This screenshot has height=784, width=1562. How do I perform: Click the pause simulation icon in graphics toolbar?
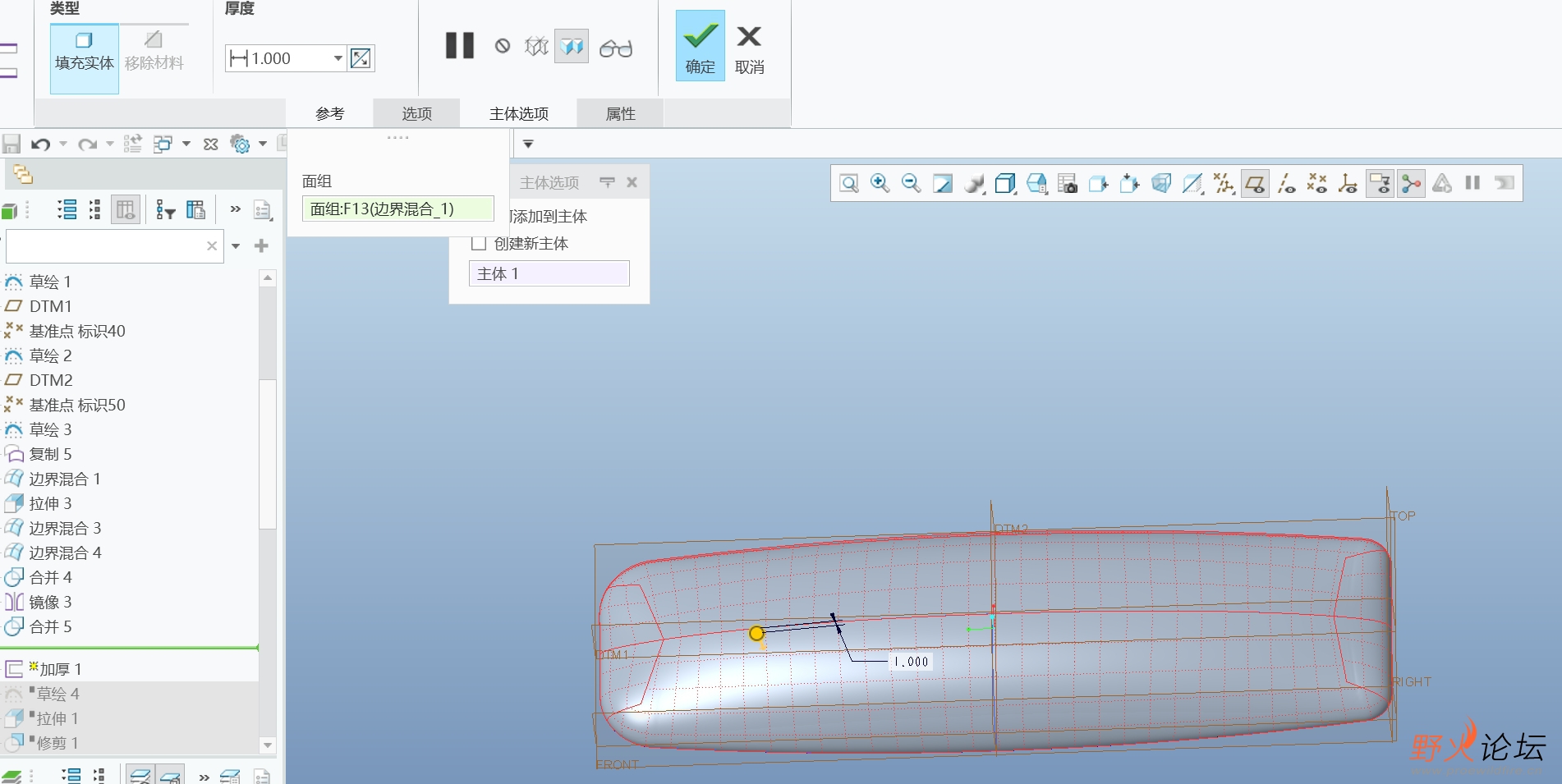[x=1472, y=183]
